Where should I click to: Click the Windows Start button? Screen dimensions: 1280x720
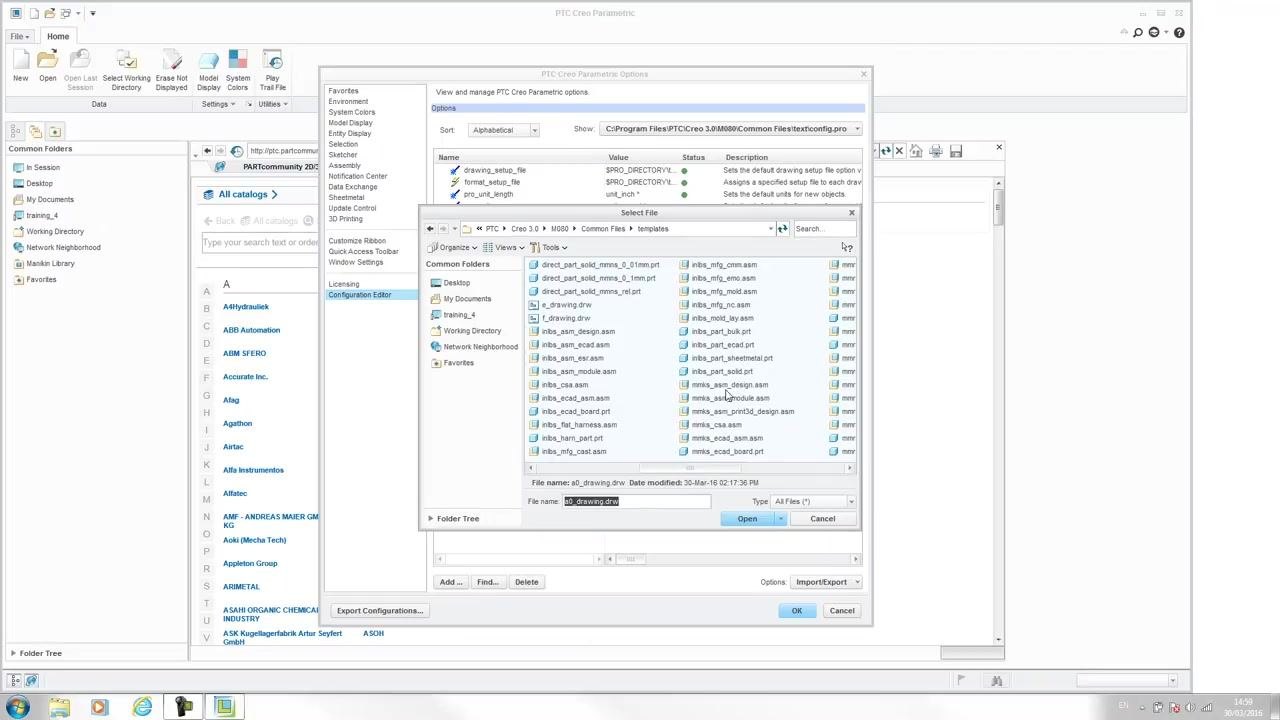pyautogui.click(x=18, y=707)
